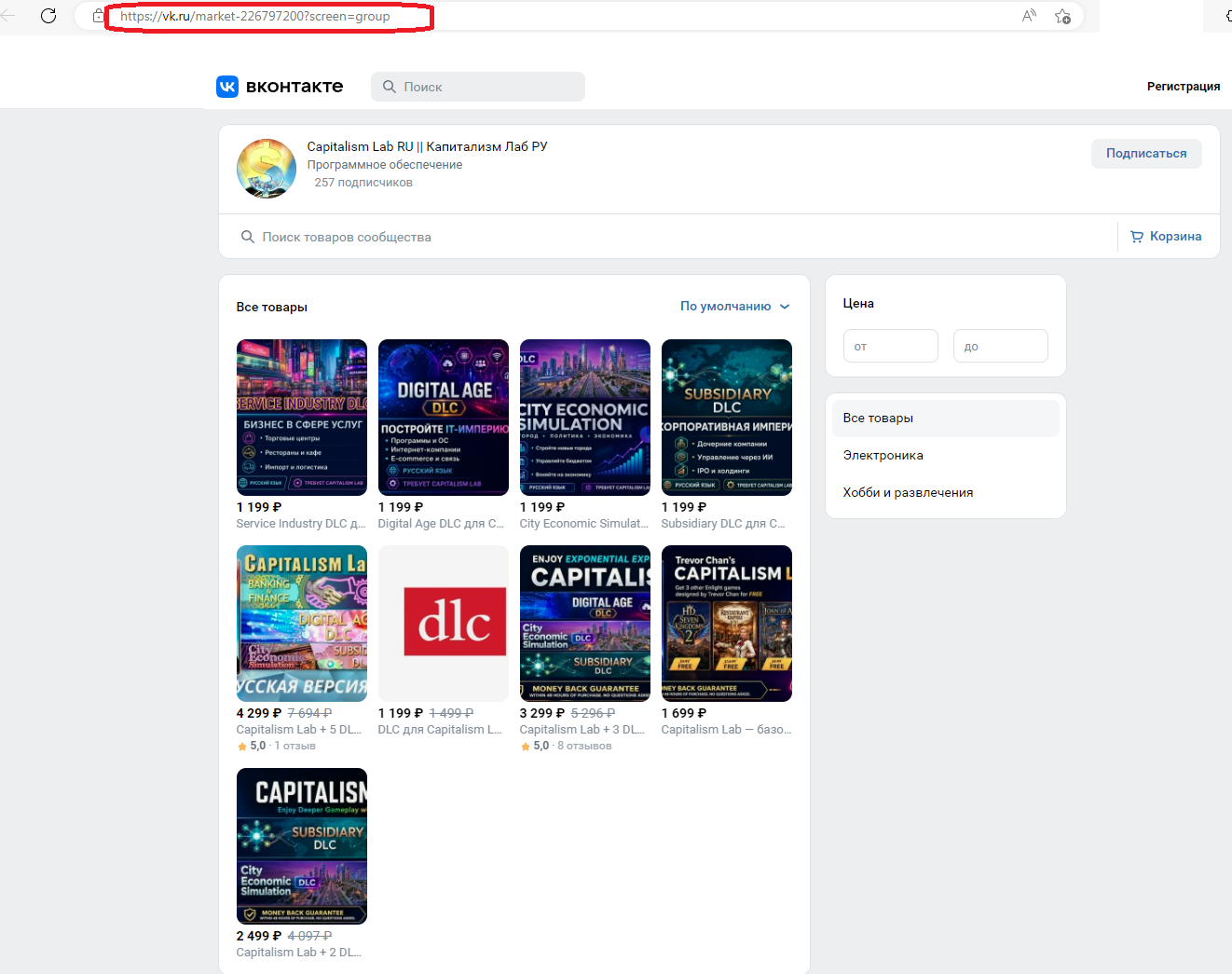
Task: Focus the VK search field 'Поиск'
Action: point(478,87)
